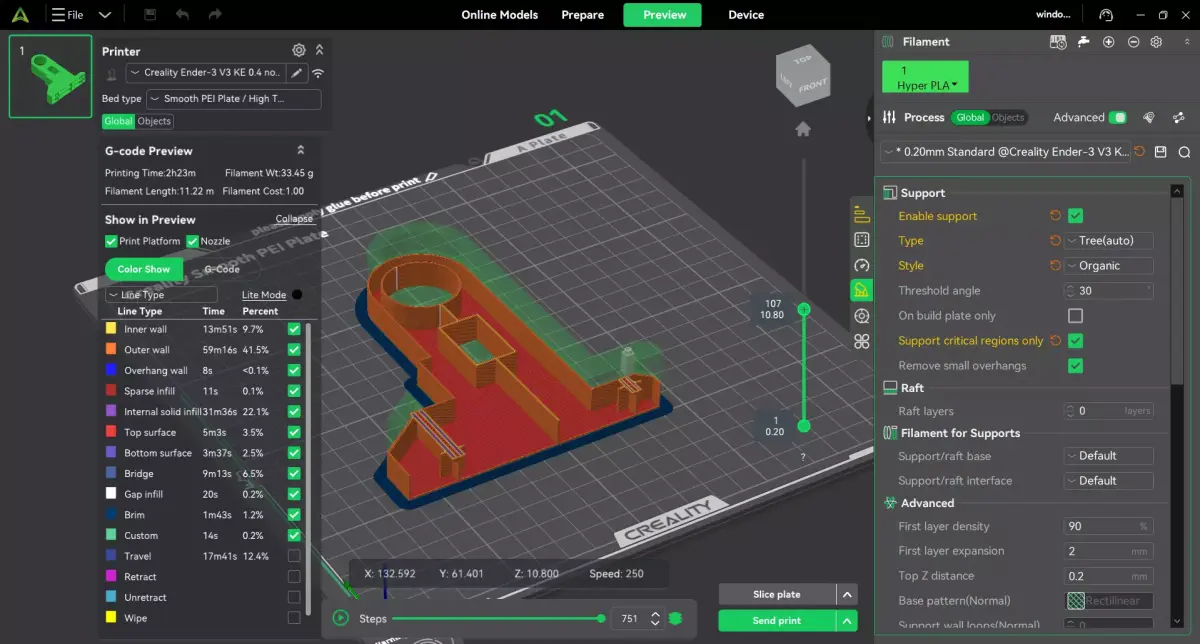Viewport: 1200px width, 644px height.
Task: Edit printer preset with pencil icon
Action: tap(296, 73)
